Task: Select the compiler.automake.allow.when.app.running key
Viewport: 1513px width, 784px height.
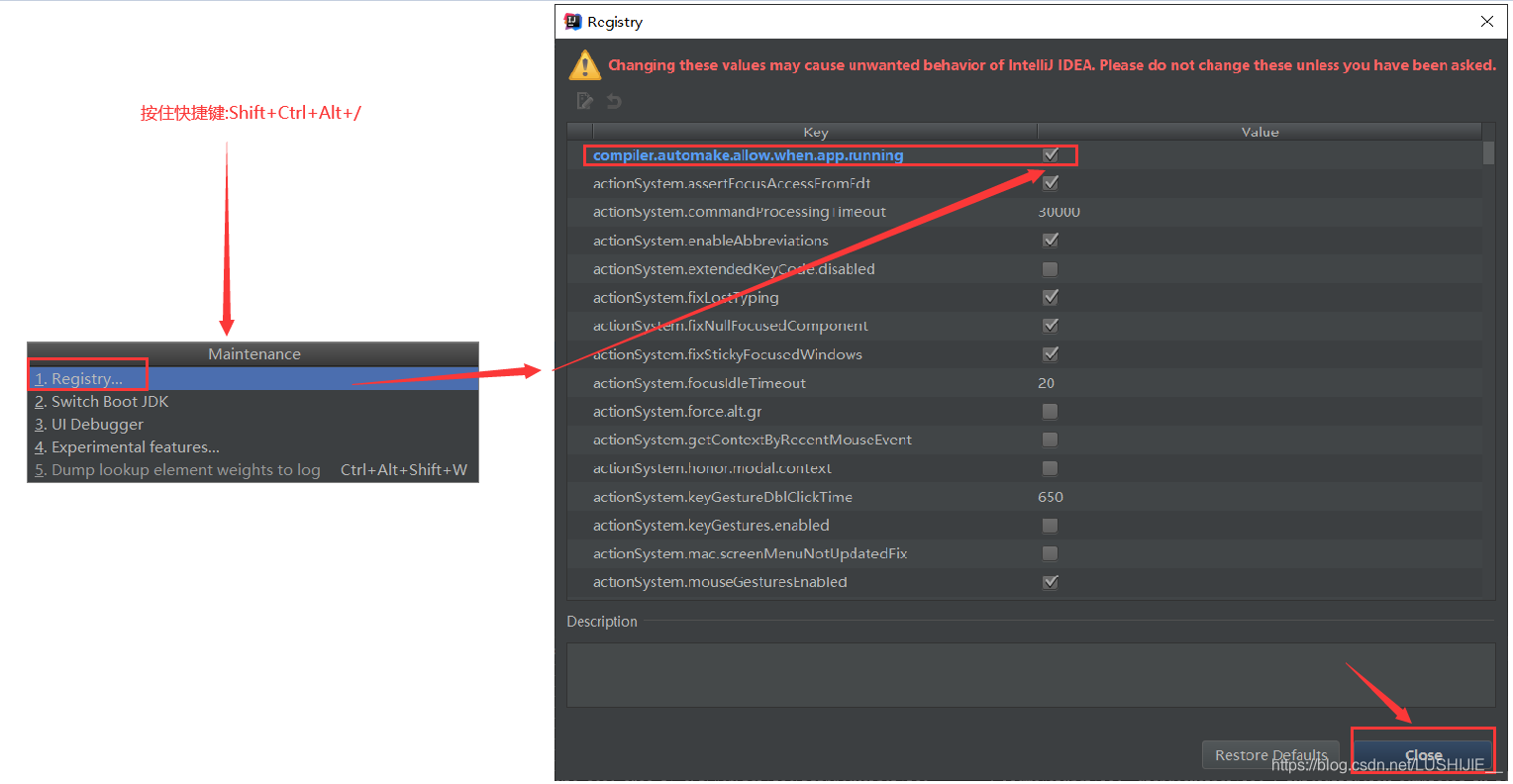Action: point(748,155)
